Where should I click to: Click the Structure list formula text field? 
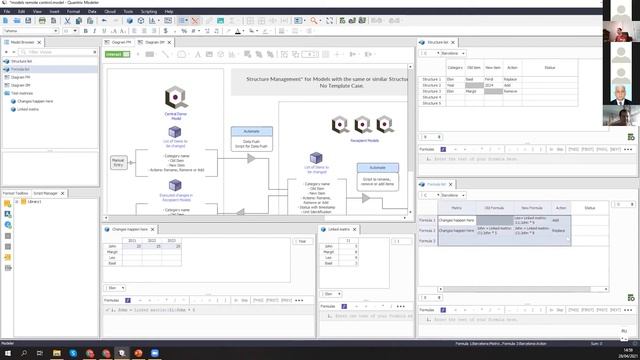pos(527,159)
